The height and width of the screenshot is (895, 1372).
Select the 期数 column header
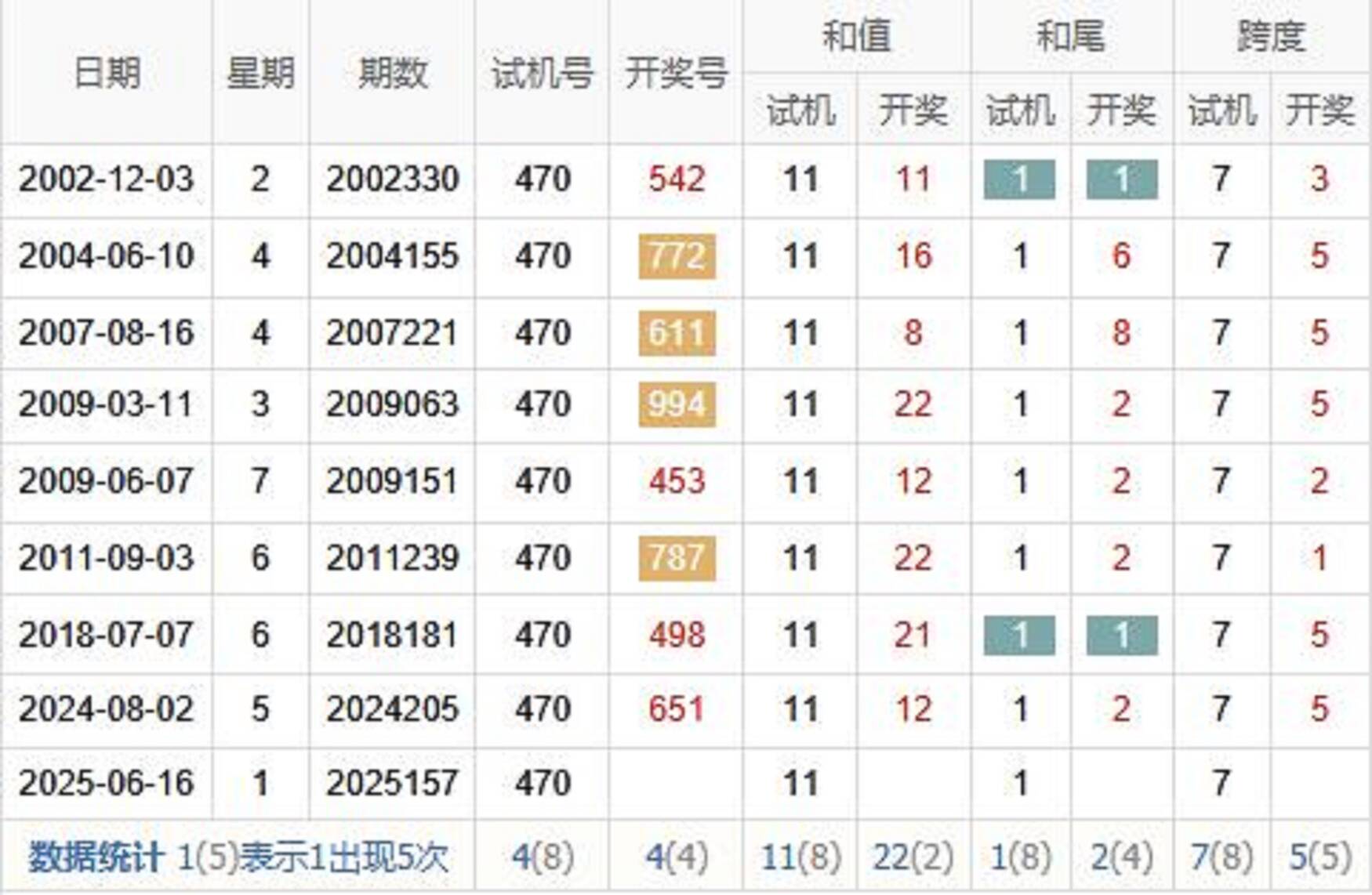tap(392, 74)
